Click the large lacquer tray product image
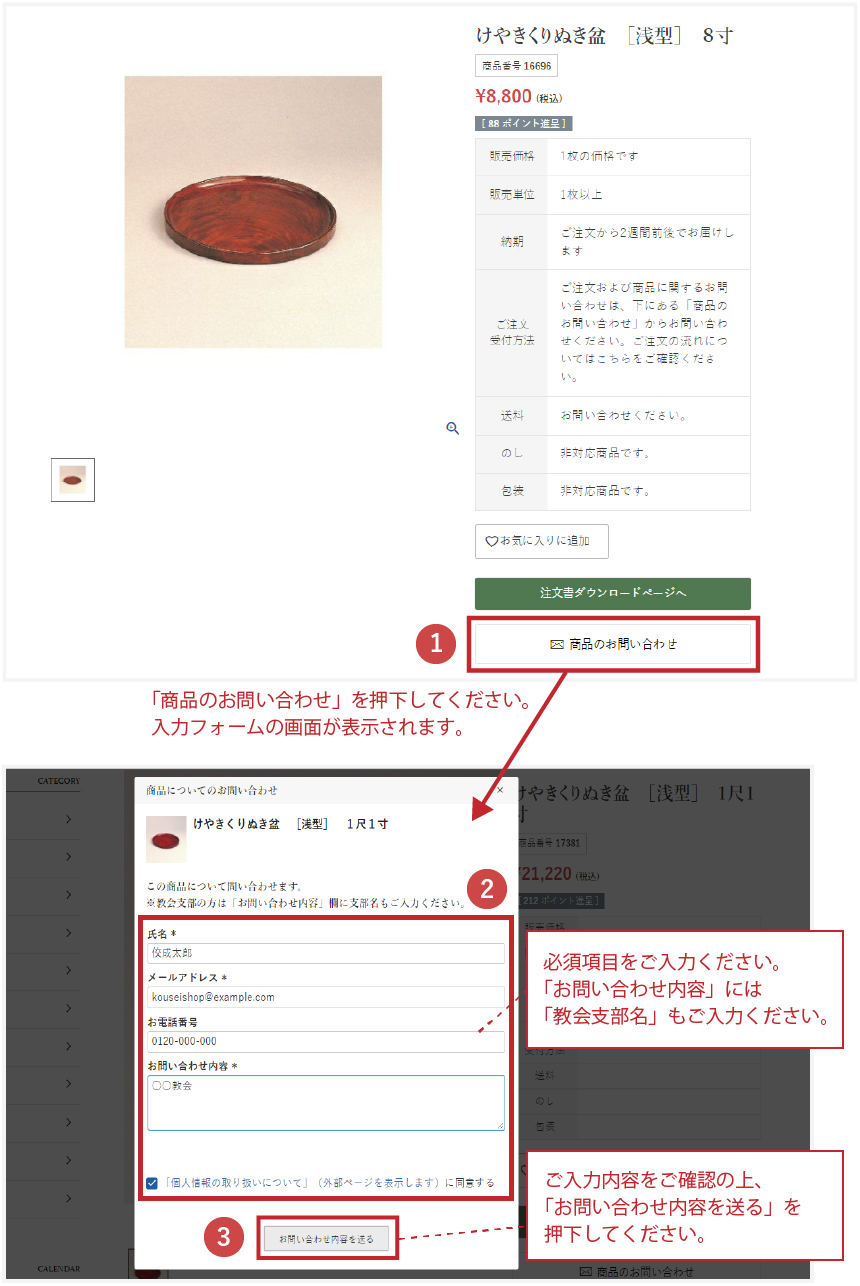The image size is (860, 1286). [x=253, y=212]
